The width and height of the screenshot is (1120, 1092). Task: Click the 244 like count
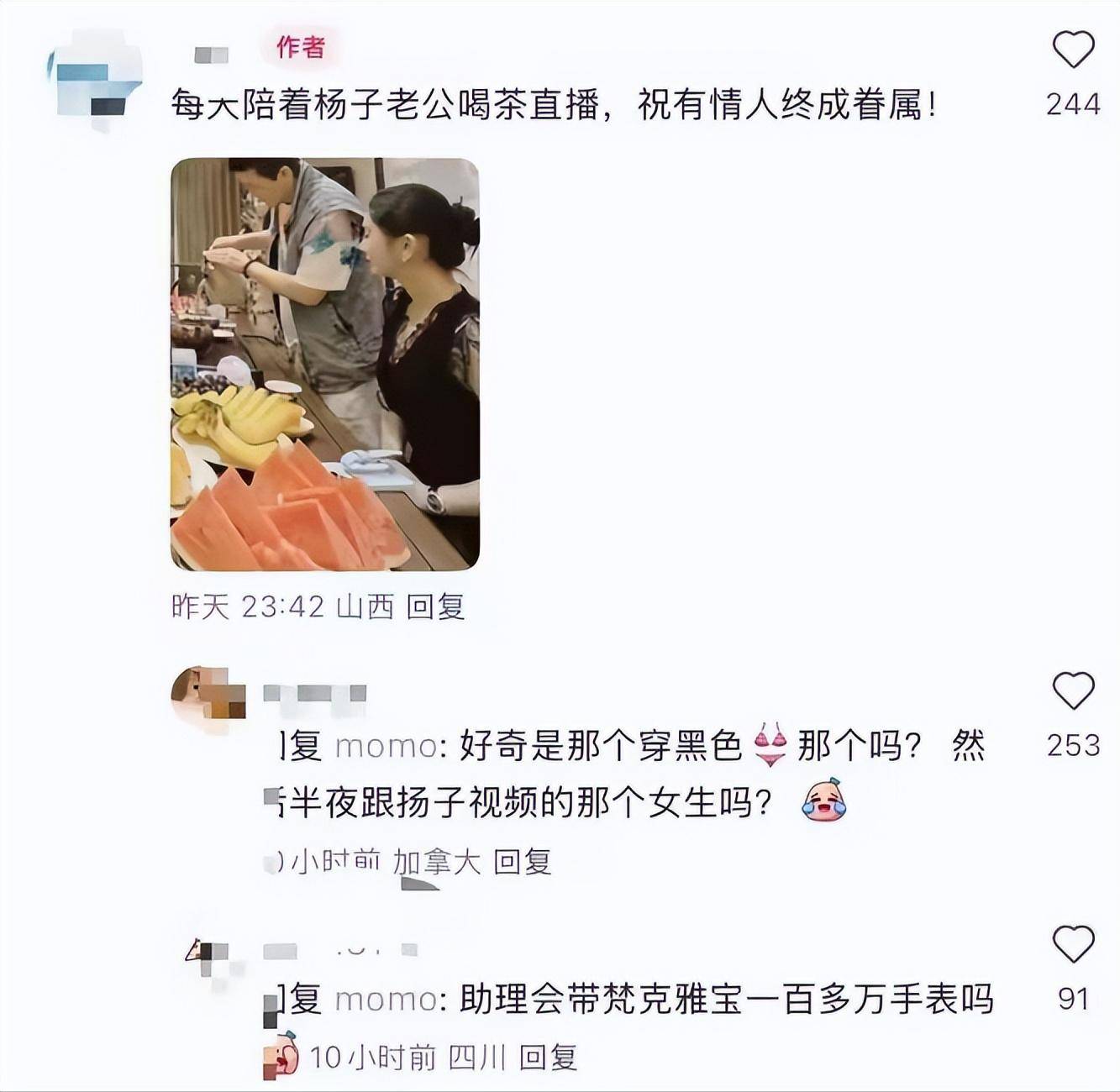[1073, 104]
